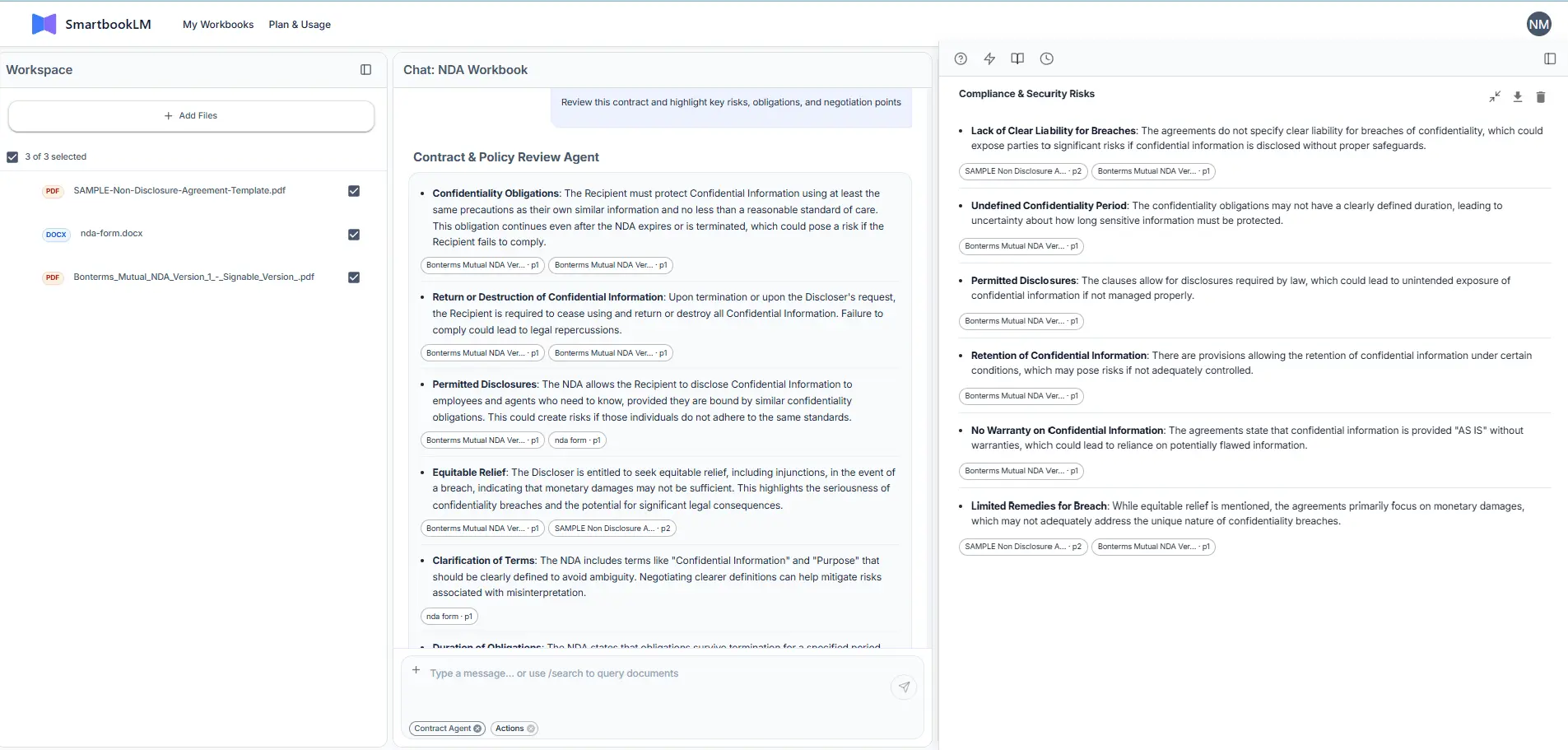1568x750 pixels.
Task: Click PDF icon of Bonterms Mutual NDA file
Action: pos(53,277)
